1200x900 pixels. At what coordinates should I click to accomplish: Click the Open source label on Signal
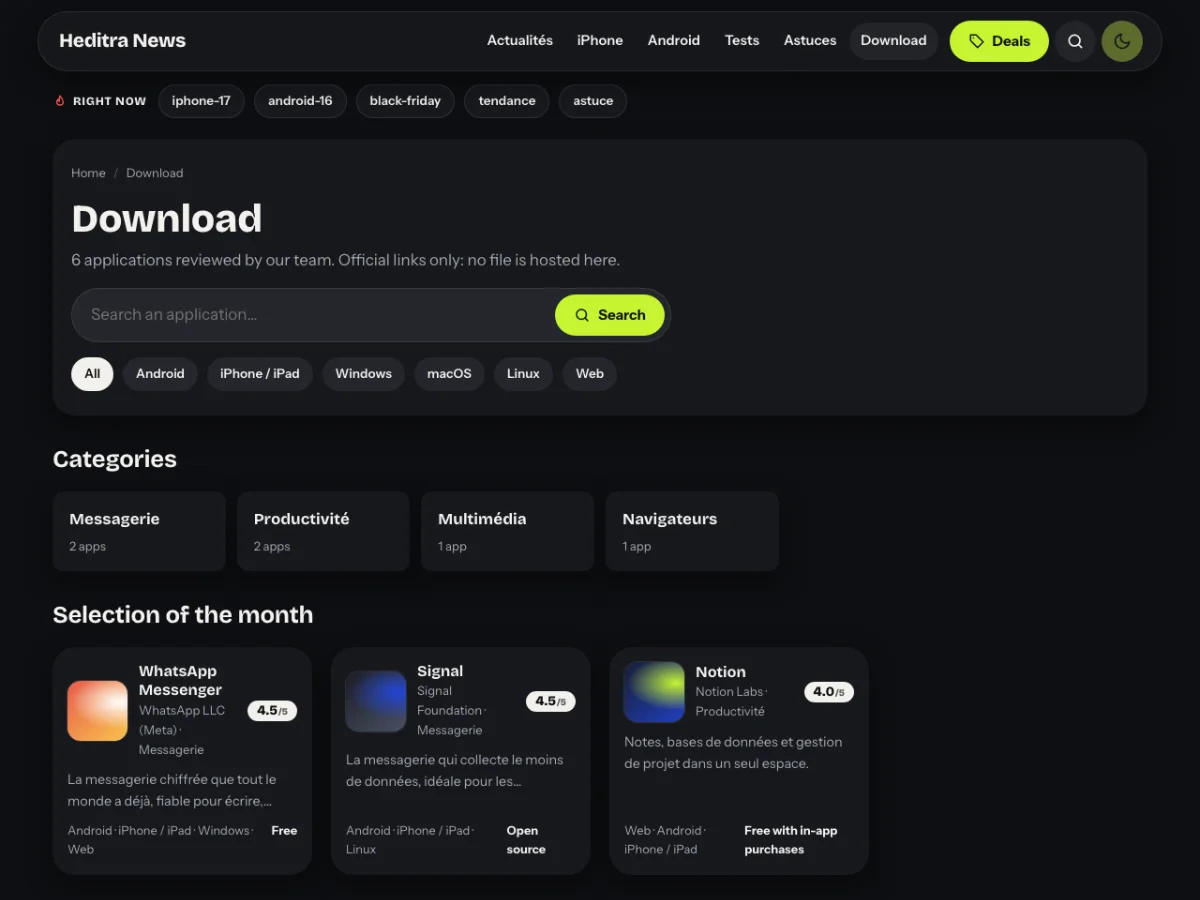click(x=526, y=840)
